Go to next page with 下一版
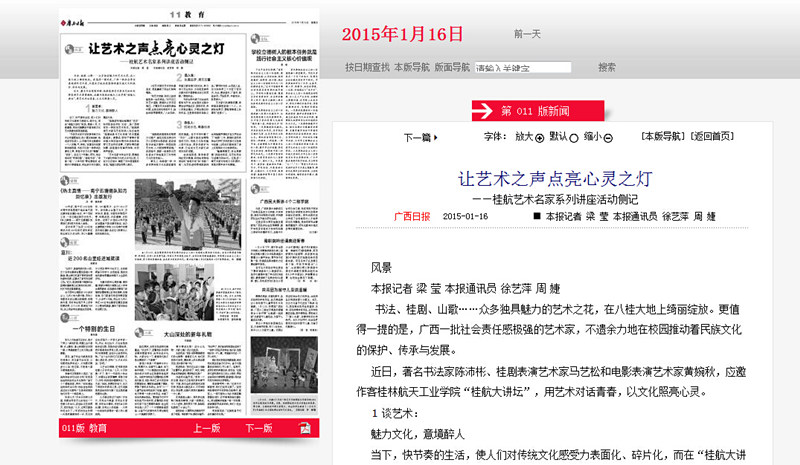 tap(258, 428)
